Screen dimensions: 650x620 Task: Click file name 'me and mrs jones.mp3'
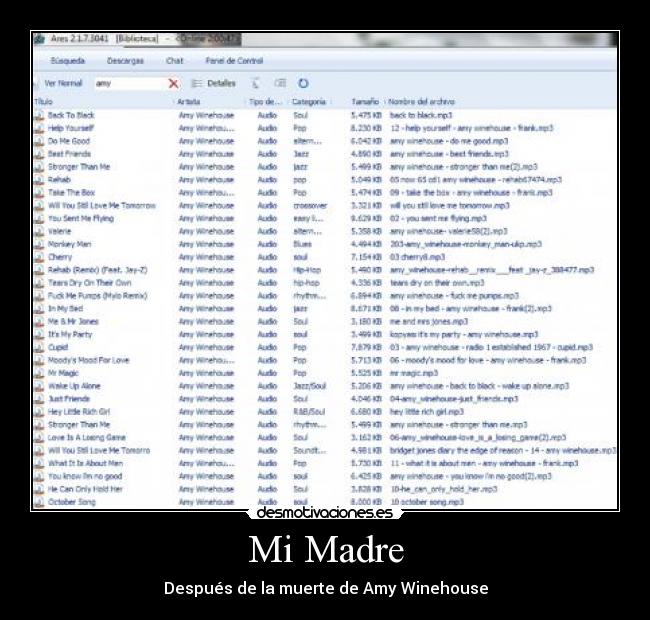pyautogui.click(x=429, y=322)
